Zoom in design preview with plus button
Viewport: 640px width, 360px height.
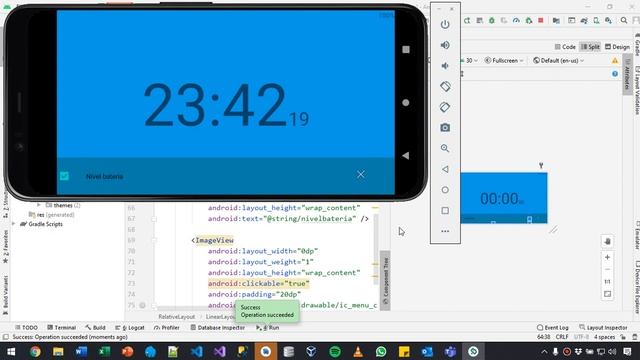pos(607,257)
